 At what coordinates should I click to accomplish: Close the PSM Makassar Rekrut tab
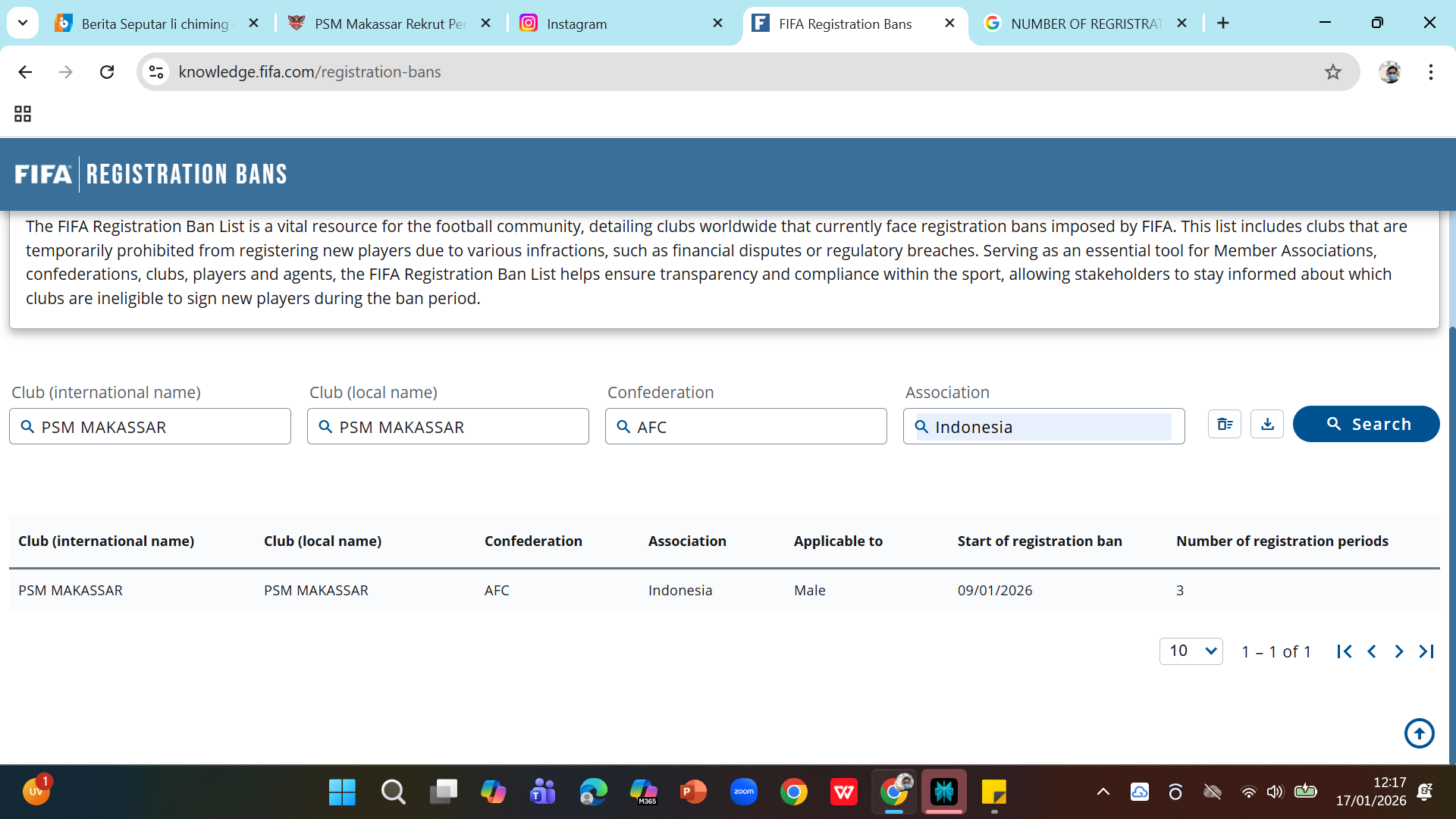(x=485, y=24)
